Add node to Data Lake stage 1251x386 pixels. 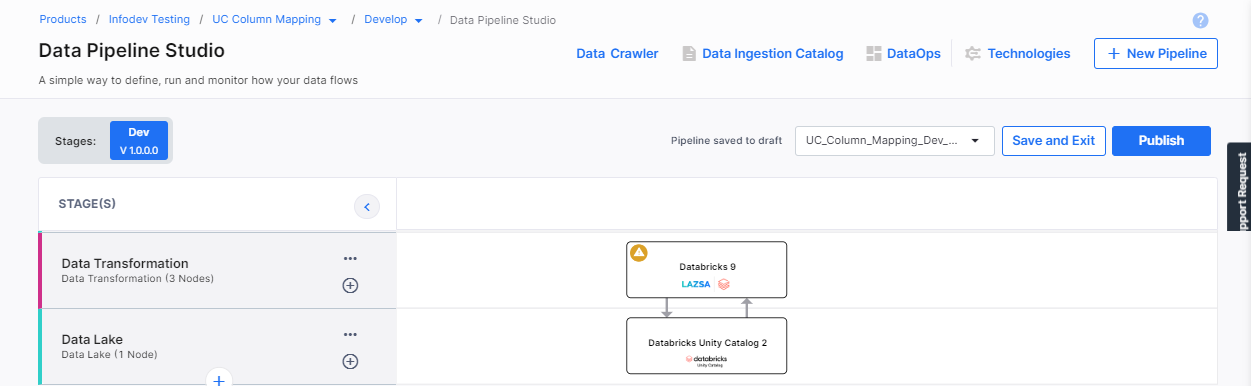point(350,361)
